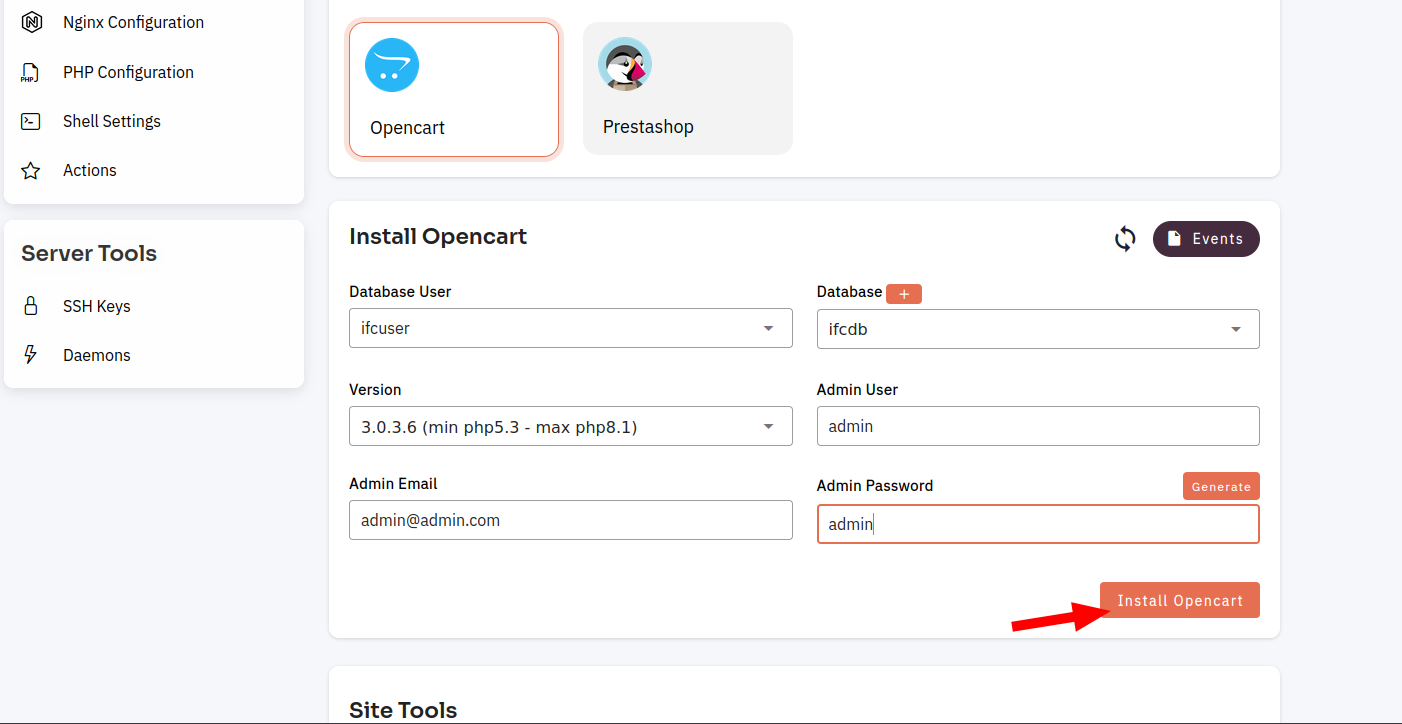Open SSH Keys under Server Tools
1402x724 pixels.
click(x=97, y=306)
